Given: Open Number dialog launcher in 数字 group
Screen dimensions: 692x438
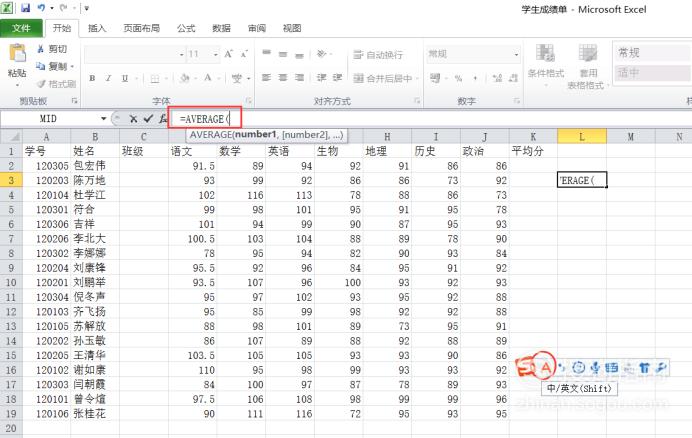Looking at the screenshot, I should pyautogui.click(x=516, y=101).
